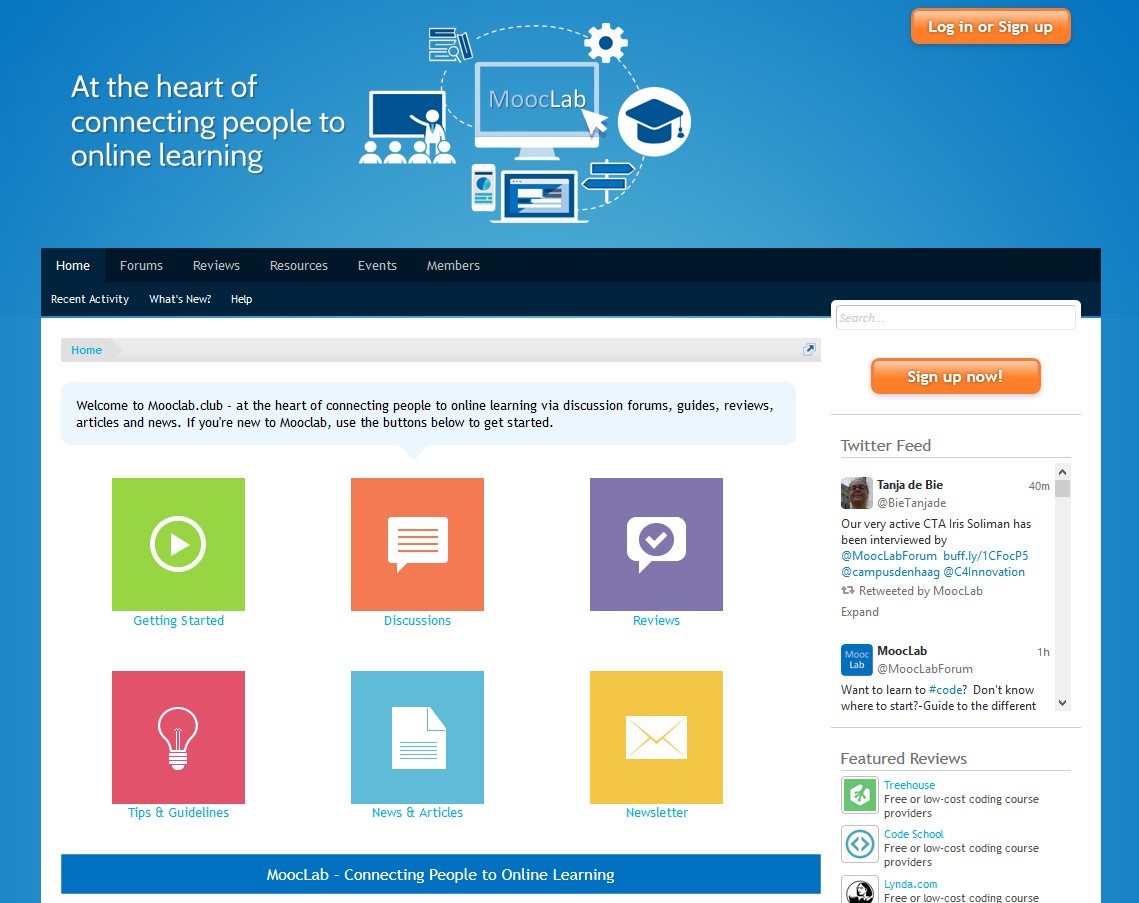Screen dimensions: 1139x903
Task: Click the retweet icon under Tanja's tweet
Action: [848, 591]
